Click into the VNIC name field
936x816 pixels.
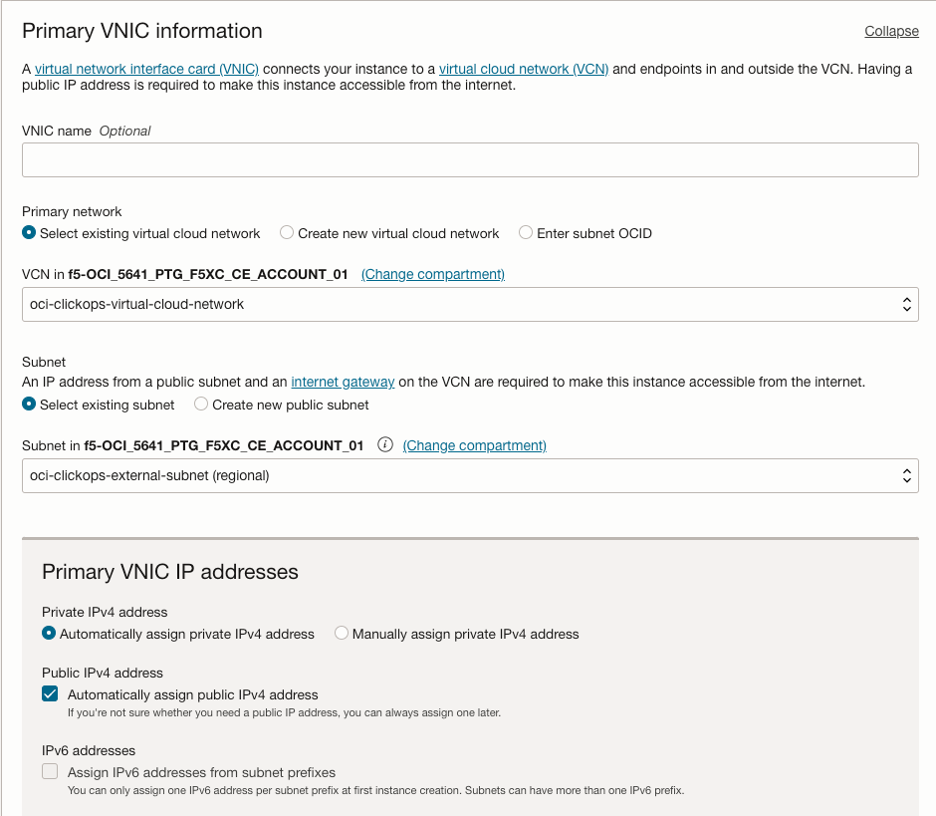[x=470, y=160]
